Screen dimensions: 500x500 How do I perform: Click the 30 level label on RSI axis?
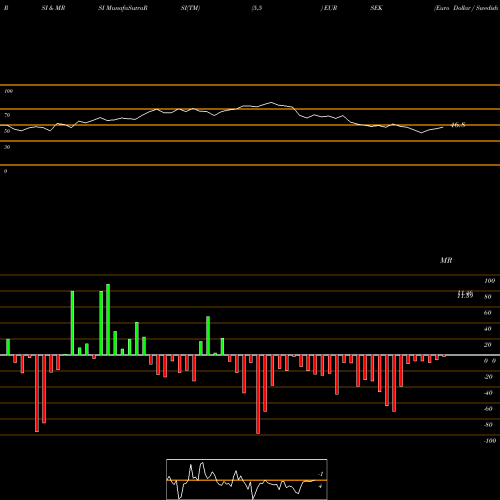coord(7,147)
